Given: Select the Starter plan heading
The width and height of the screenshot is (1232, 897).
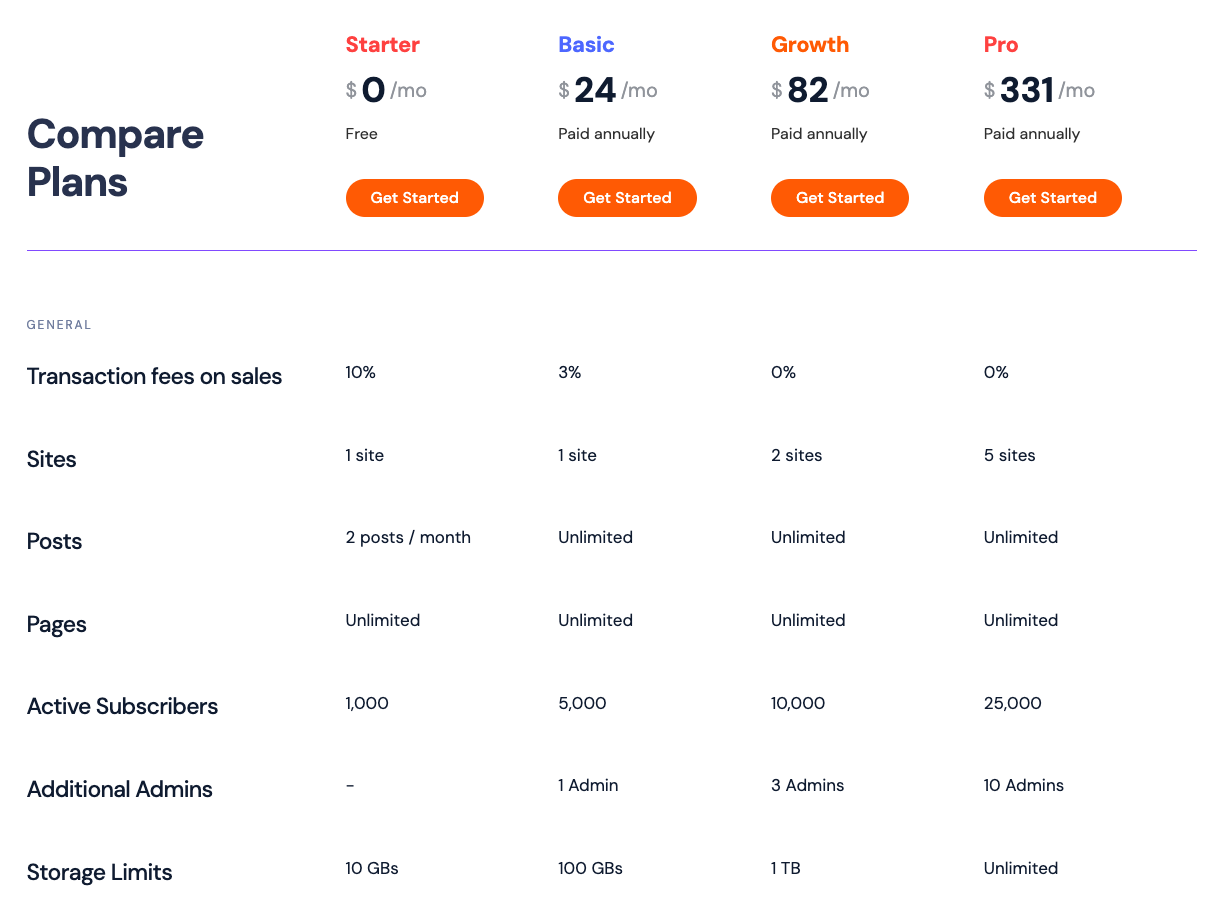Looking at the screenshot, I should click(382, 45).
